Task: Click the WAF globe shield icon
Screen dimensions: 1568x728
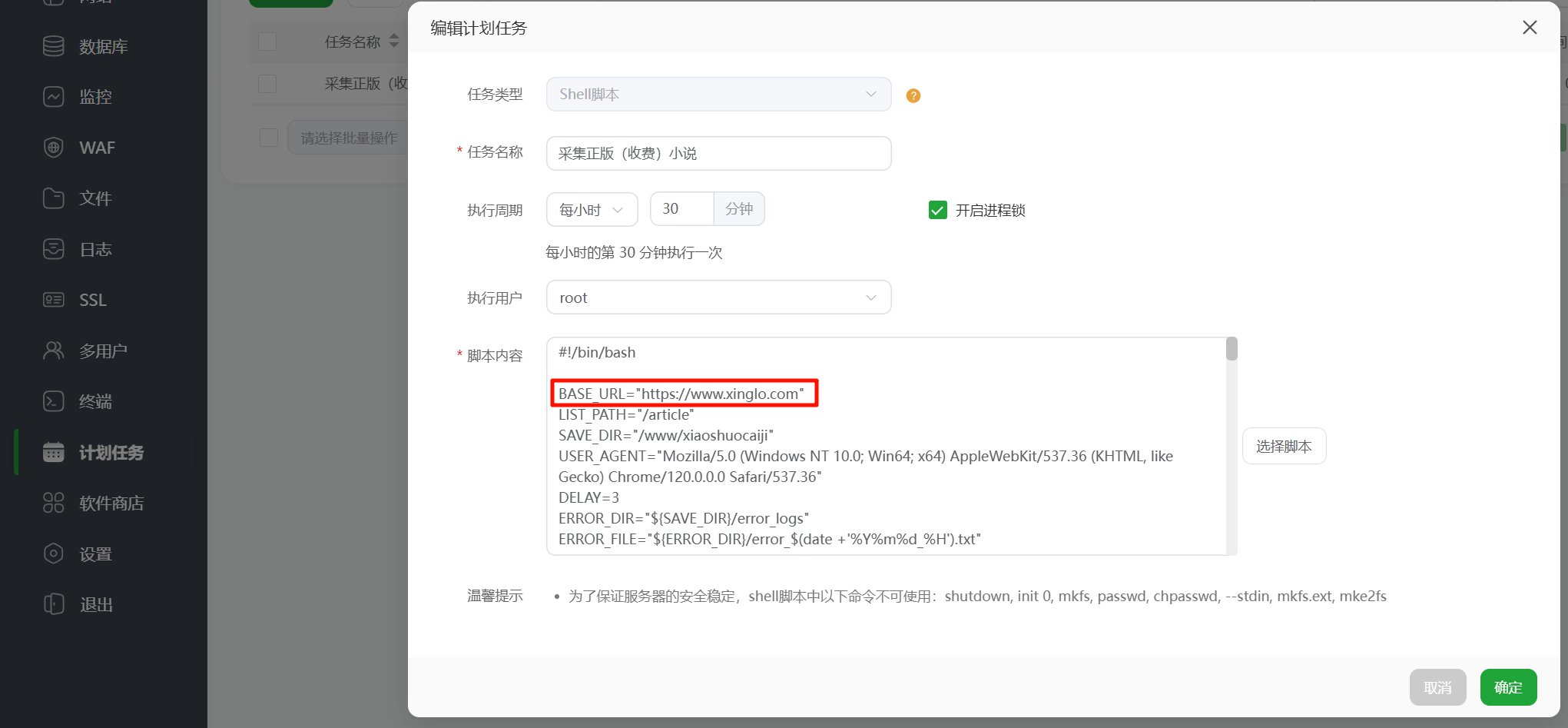Action: [x=53, y=148]
